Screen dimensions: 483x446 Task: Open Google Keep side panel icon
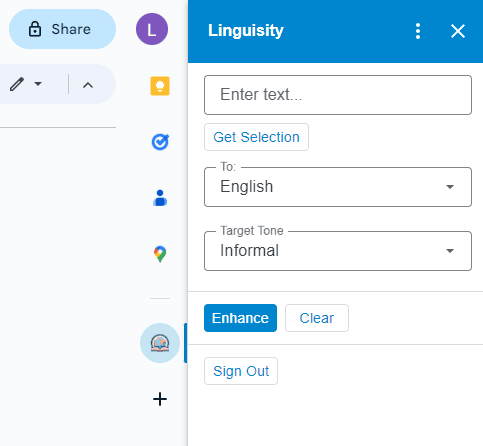tap(160, 86)
